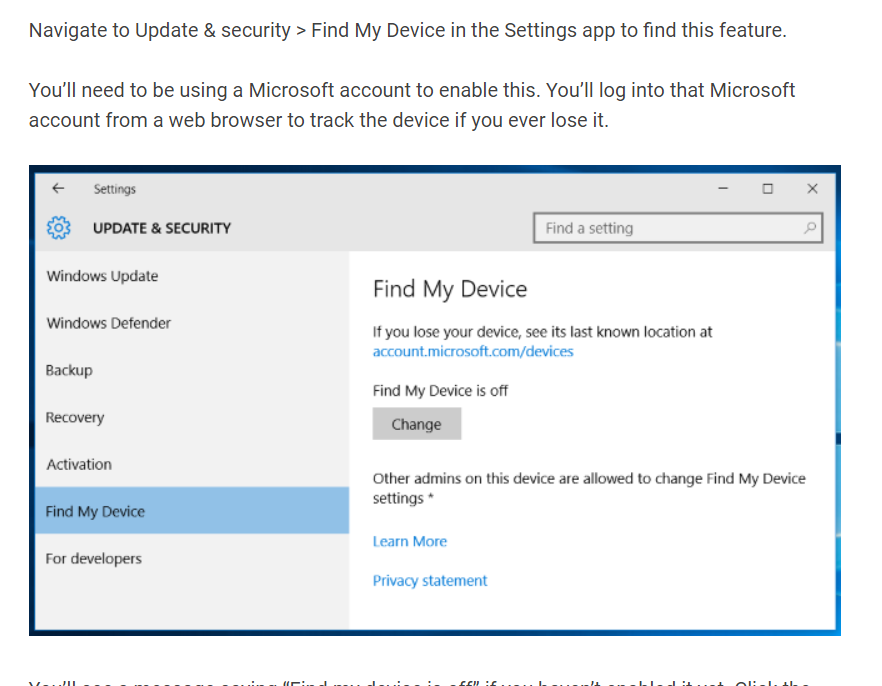This screenshot has width=882, height=686.
Task: Click the back arrow in Settings
Action: [58, 188]
